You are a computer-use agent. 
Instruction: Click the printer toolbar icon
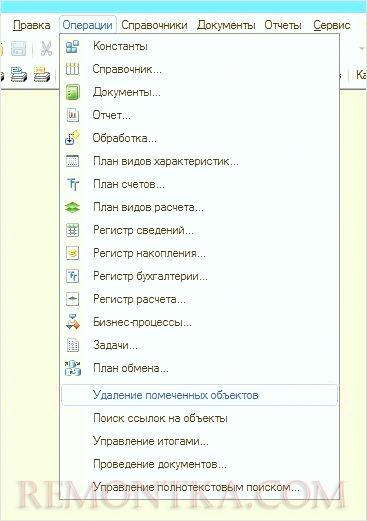point(19,74)
